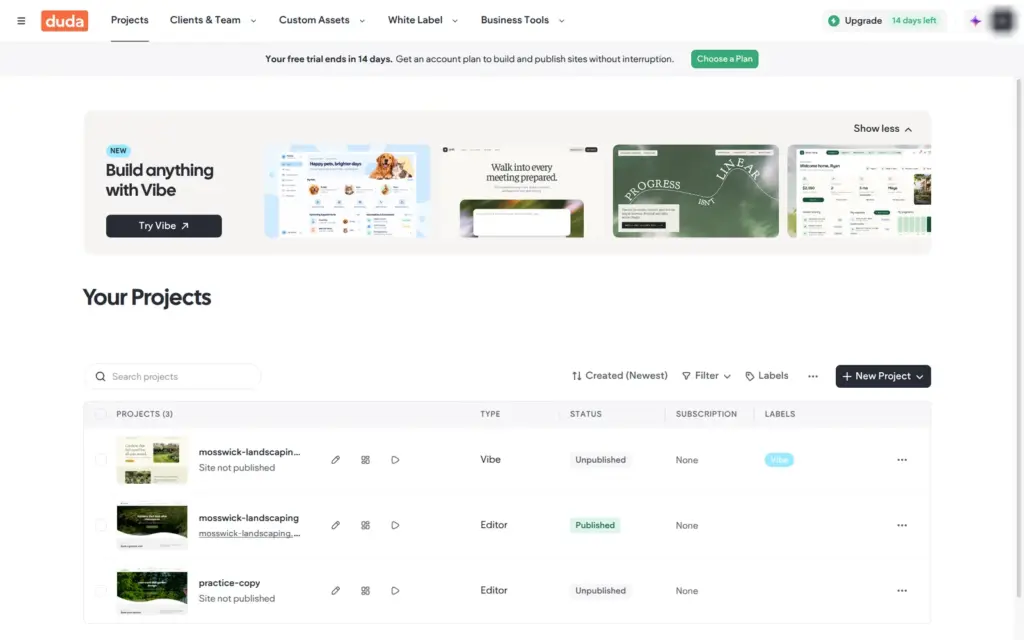Screen dimensions: 1024x640
Task: Click practice-copy project name
Action: [x=229, y=583]
